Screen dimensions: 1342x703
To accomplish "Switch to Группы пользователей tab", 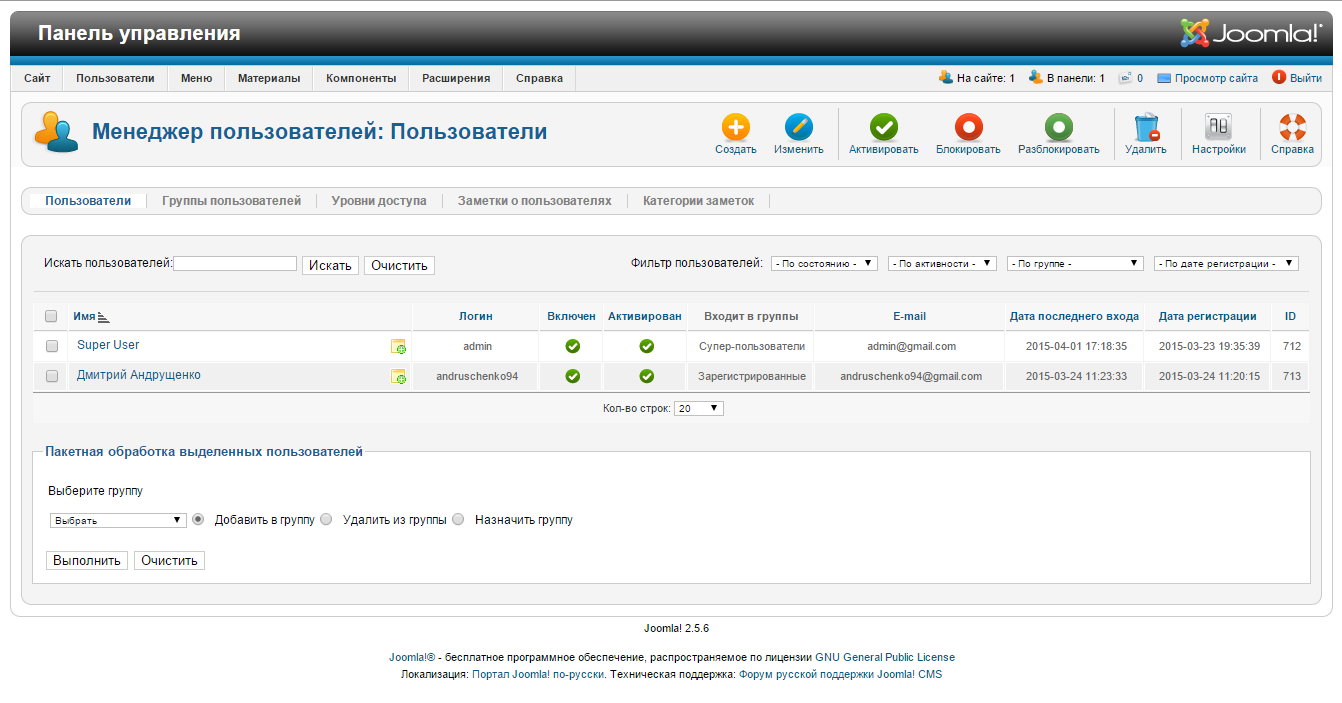I will click(231, 201).
